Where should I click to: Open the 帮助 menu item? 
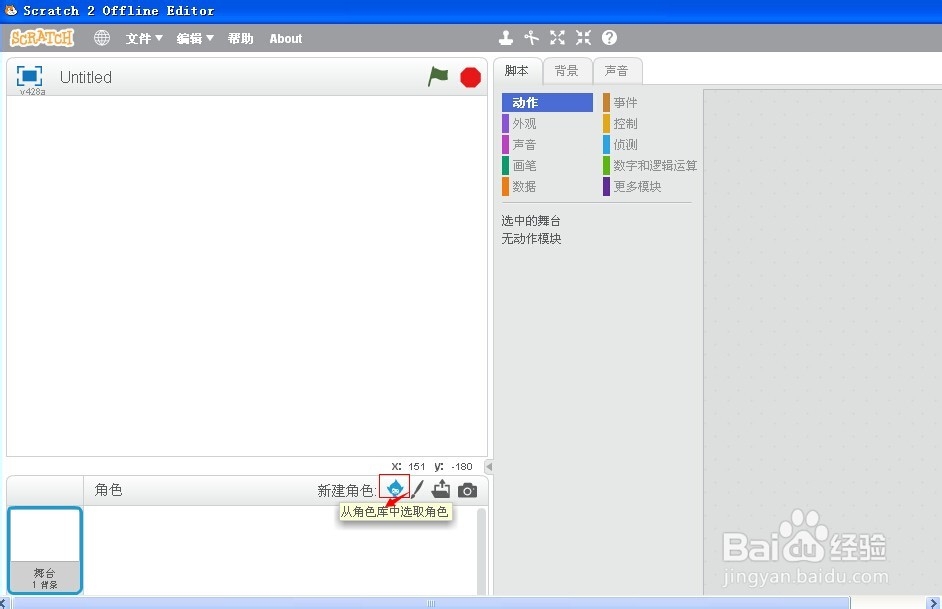(x=240, y=38)
